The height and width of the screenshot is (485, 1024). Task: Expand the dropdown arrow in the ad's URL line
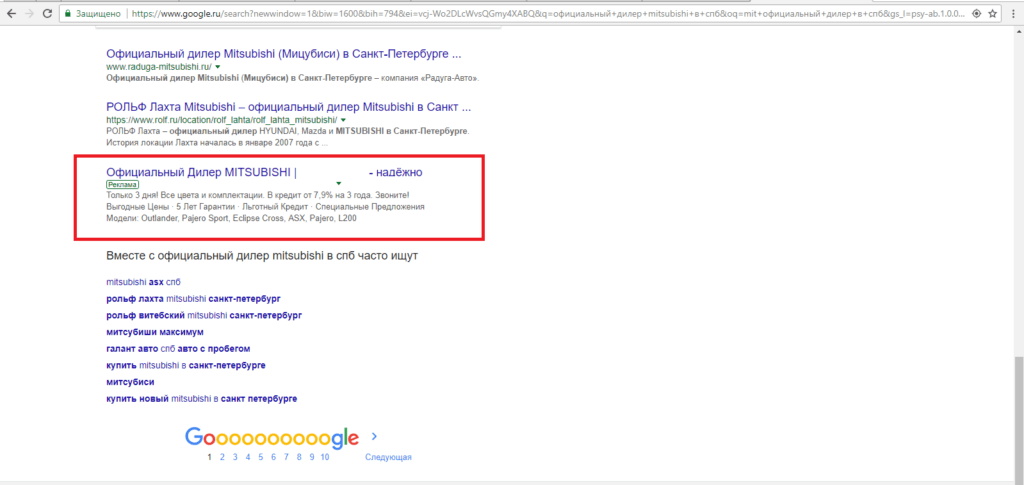(338, 184)
